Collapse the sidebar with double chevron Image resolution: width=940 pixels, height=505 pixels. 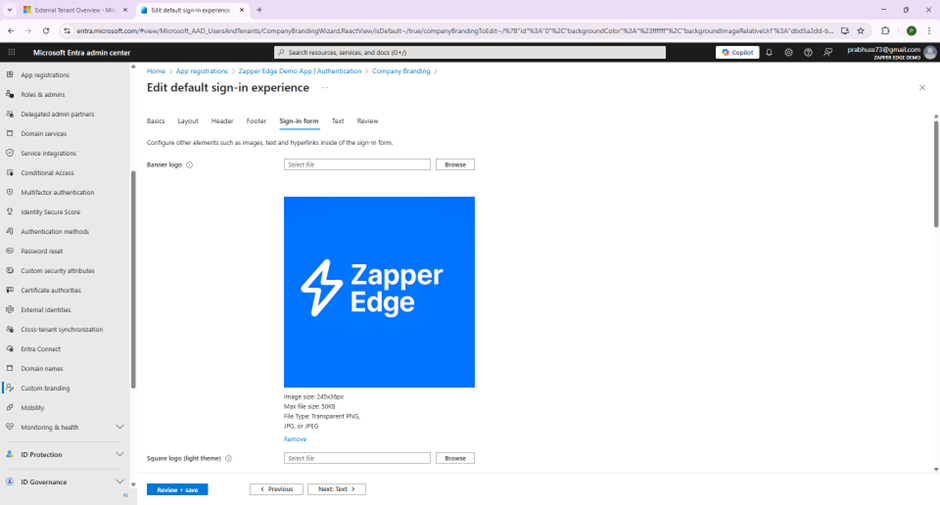[125, 495]
